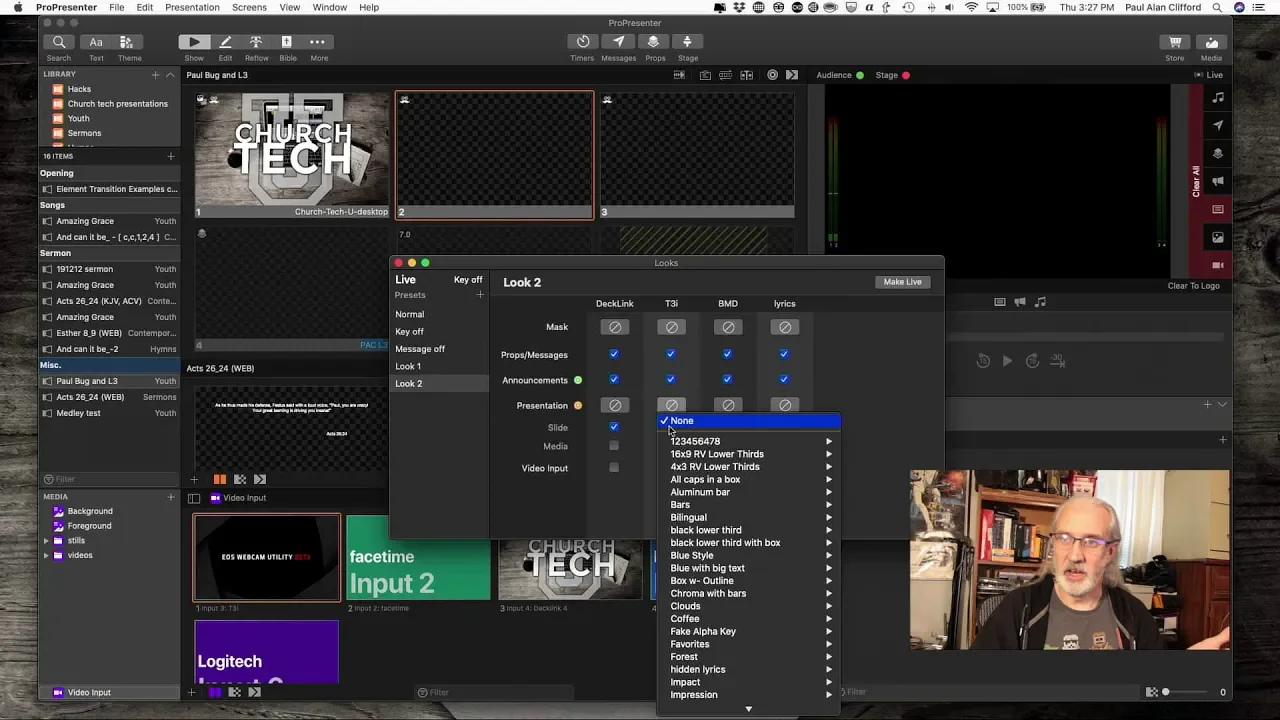Click the Make Live button
Screen dimensions: 1280x720
[902, 282]
